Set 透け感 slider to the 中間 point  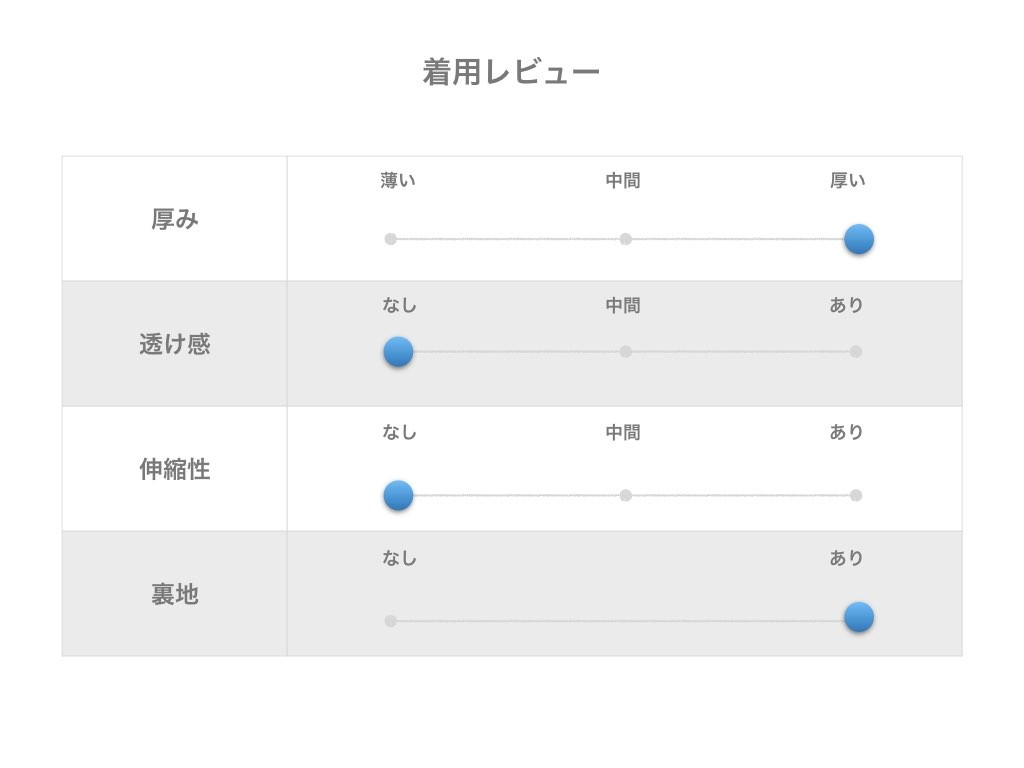point(625,351)
